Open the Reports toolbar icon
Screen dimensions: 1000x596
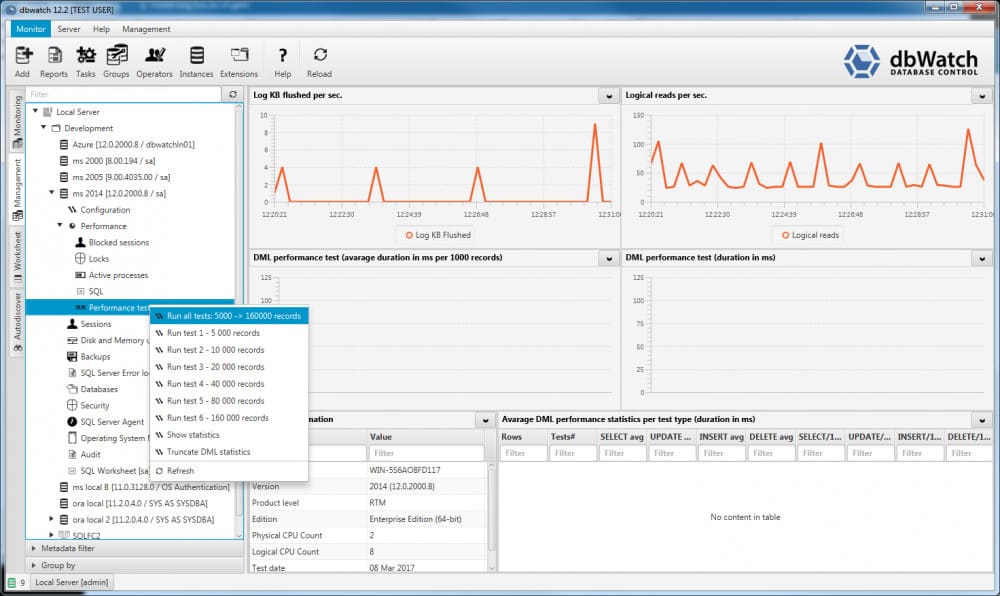[55, 55]
